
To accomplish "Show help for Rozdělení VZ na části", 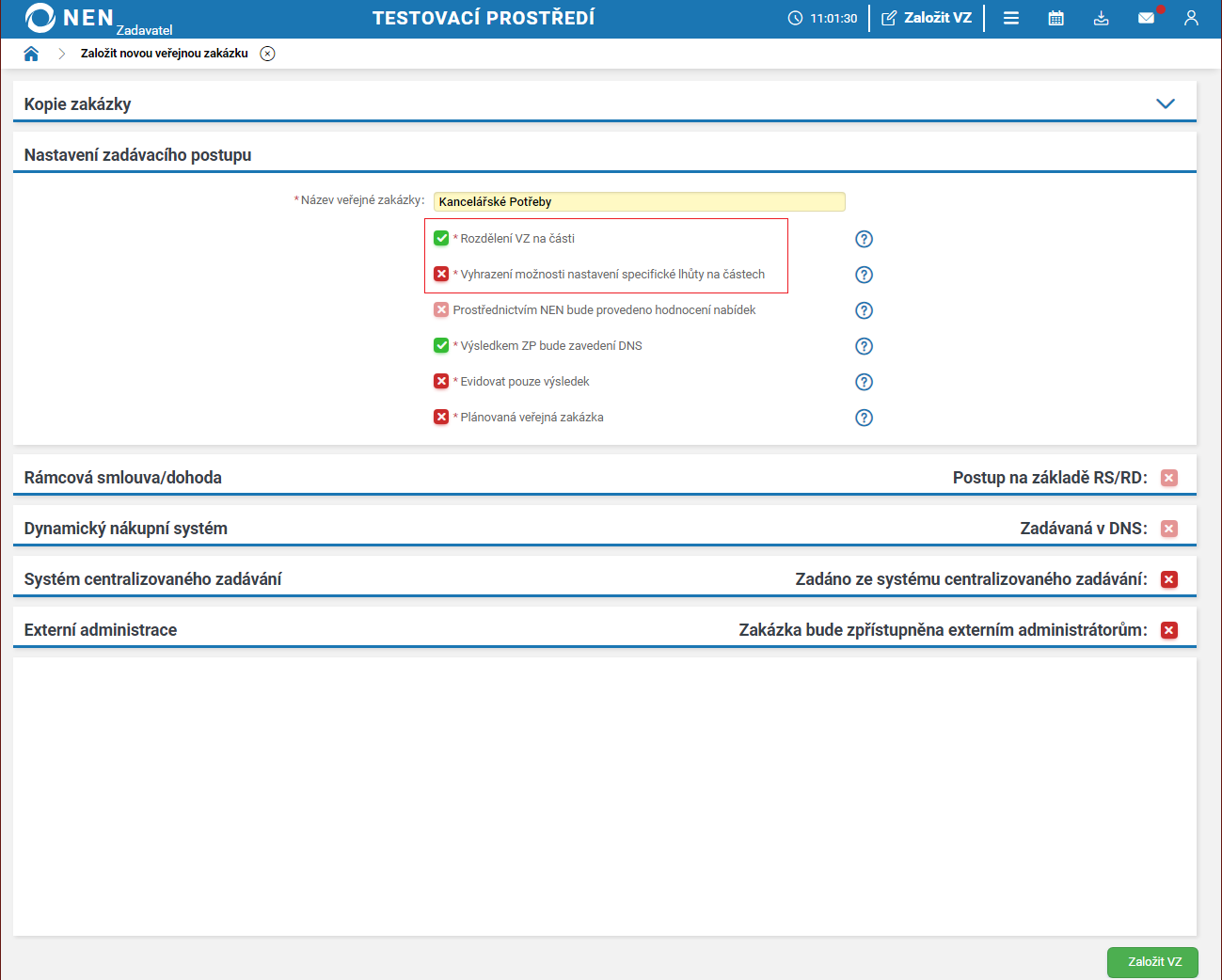I will coord(864,239).
